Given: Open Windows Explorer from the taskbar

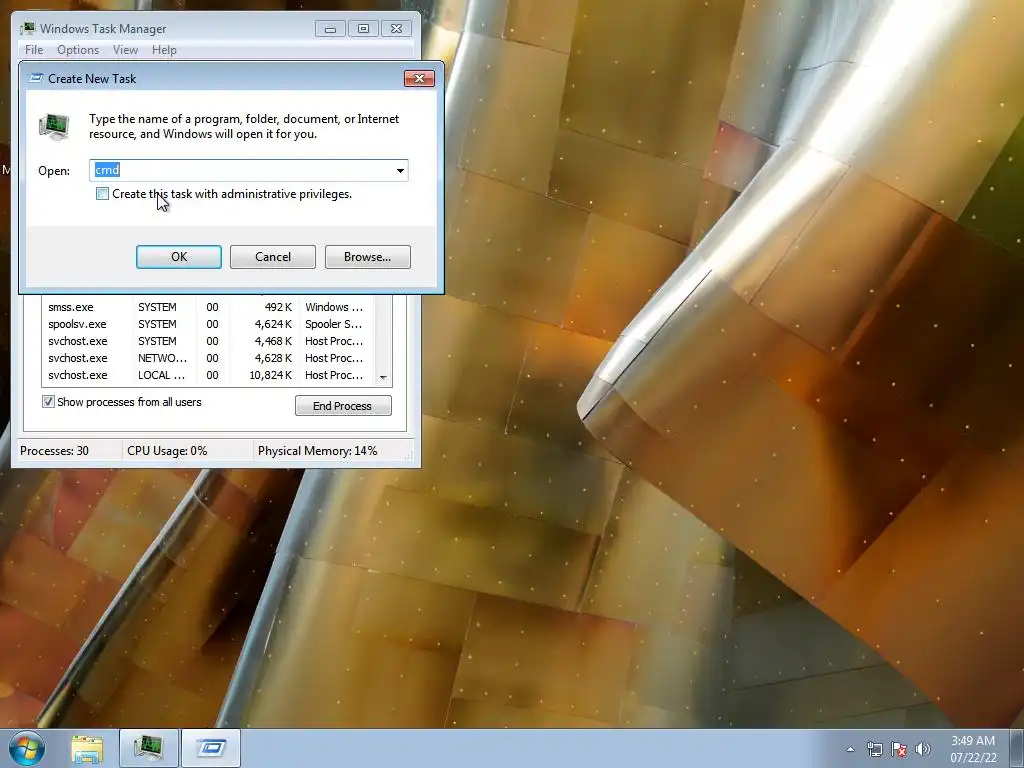Looking at the screenshot, I should [x=87, y=748].
